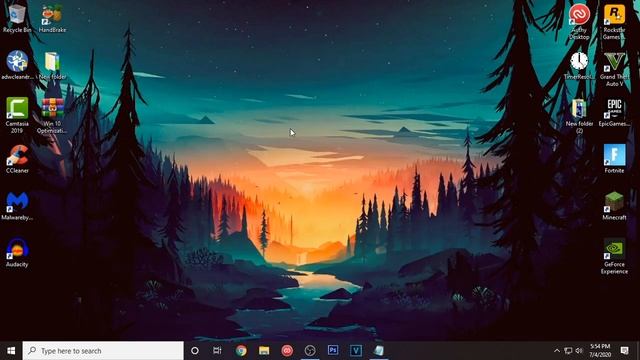This screenshot has height=360, width=640.
Task: Open Vegas Pro from the taskbar
Action: (356, 351)
